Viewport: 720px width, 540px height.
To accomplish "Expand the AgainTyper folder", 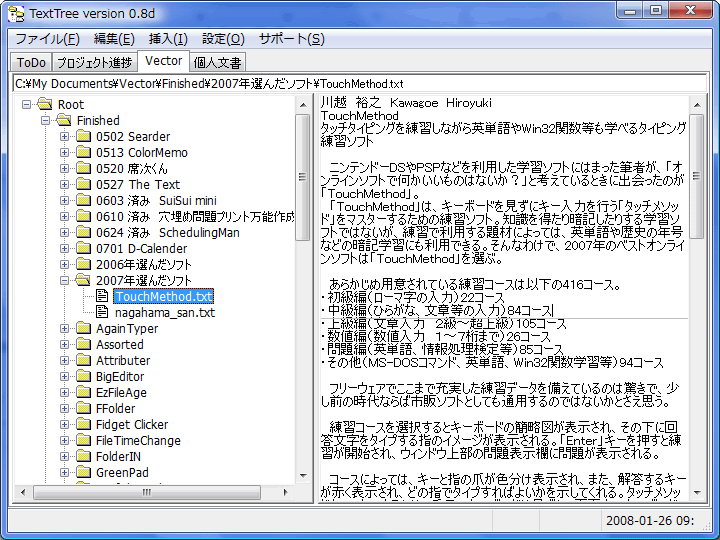I will point(64,328).
